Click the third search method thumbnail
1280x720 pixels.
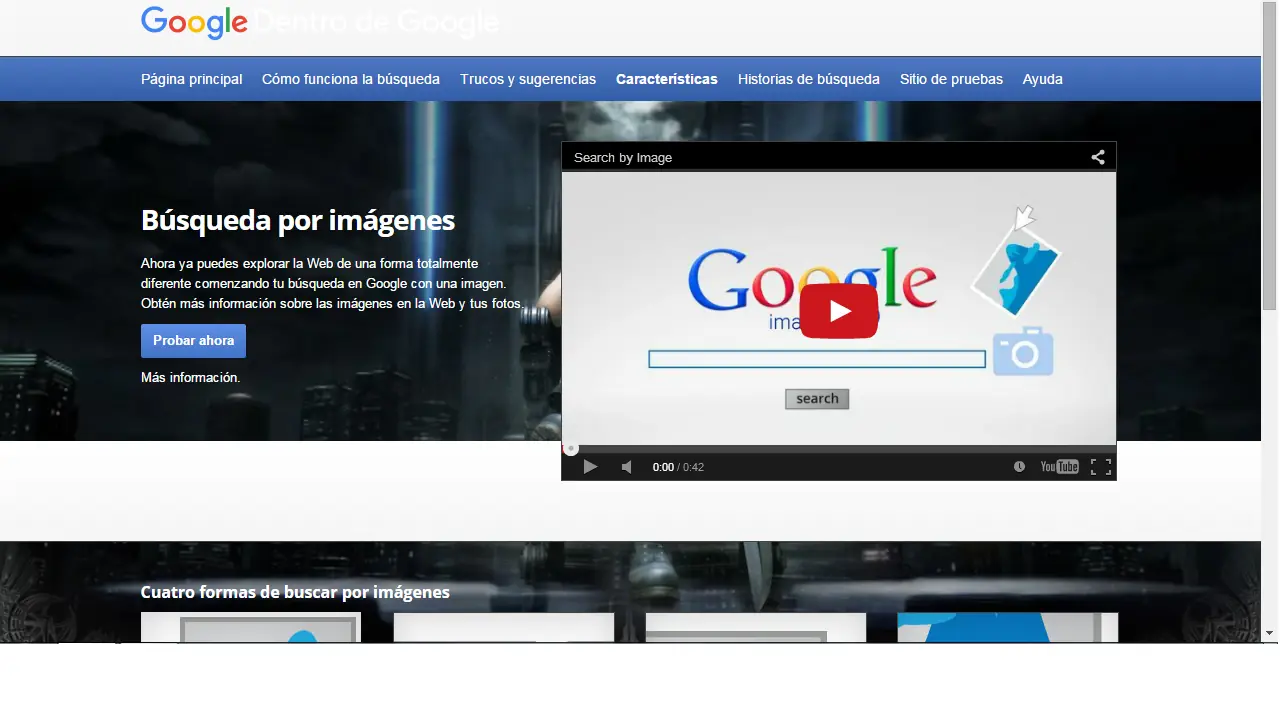tap(756, 628)
